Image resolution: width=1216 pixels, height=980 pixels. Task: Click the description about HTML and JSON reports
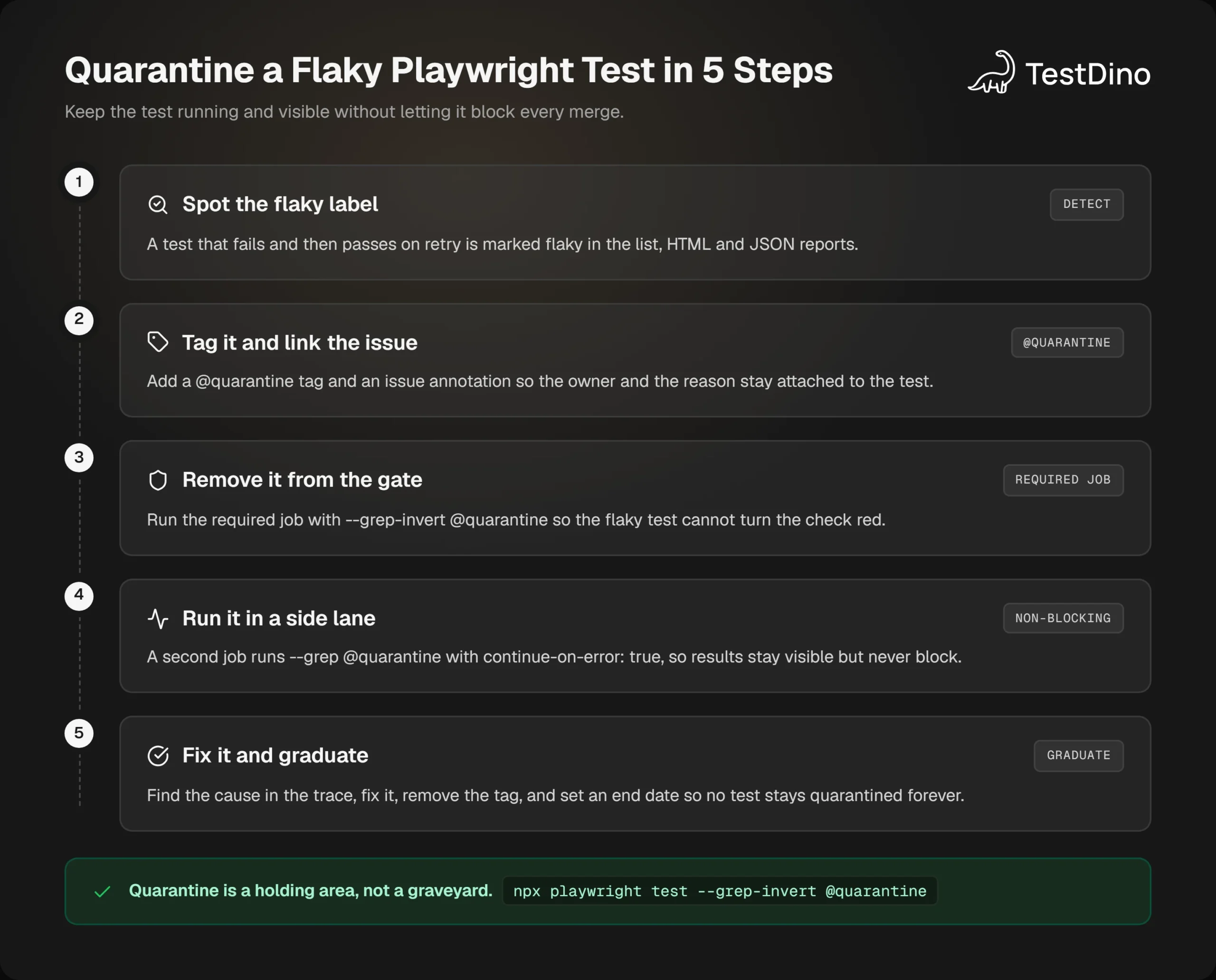pyautogui.click(x=503, y=245)
